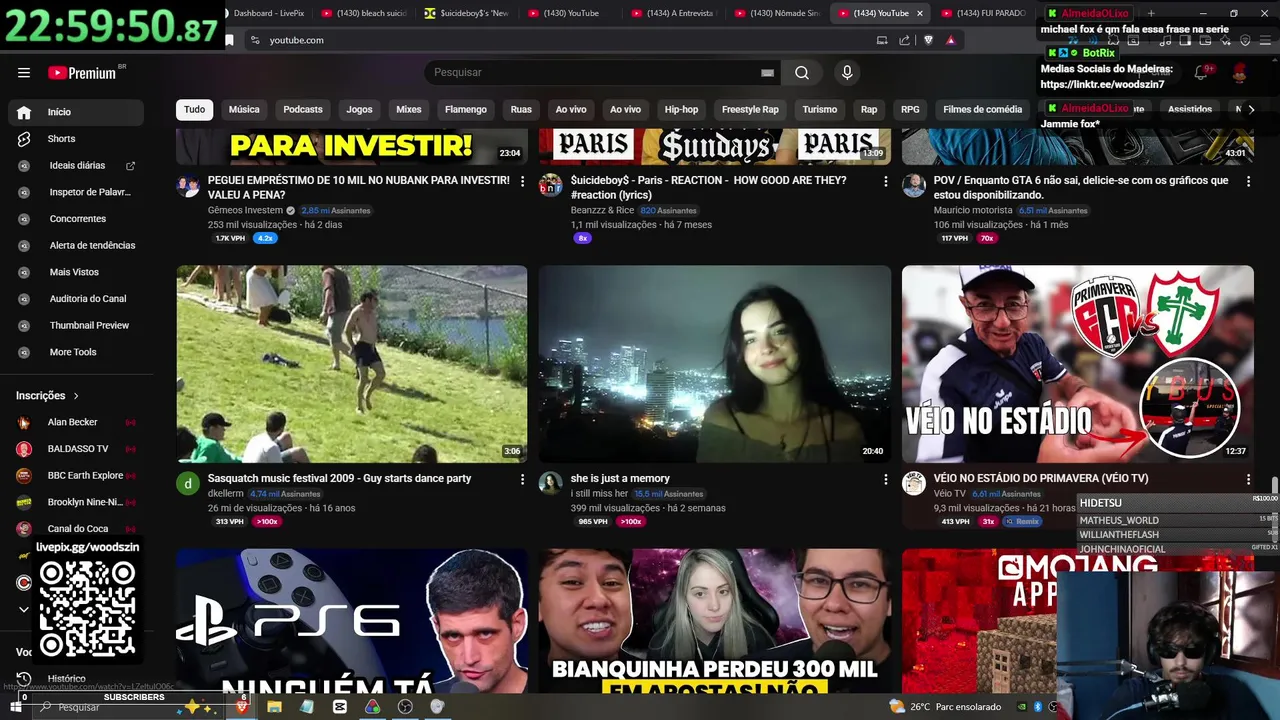Click the share icon in address bar

[x=904, y=40]
